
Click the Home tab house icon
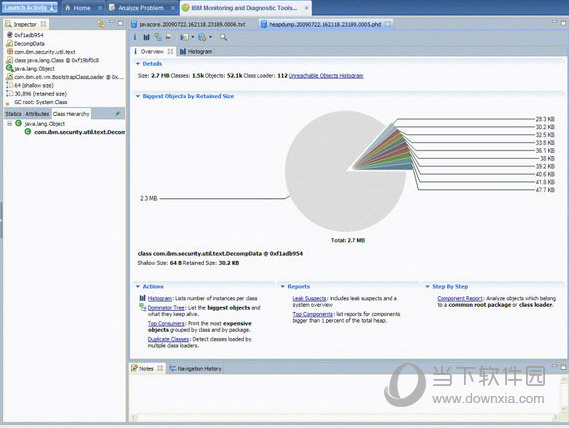click(67, 8)
